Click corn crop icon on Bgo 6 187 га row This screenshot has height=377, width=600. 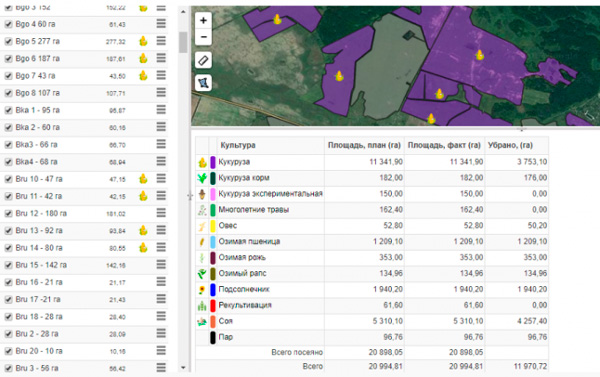pyautogui.click(x=143, y=58)
